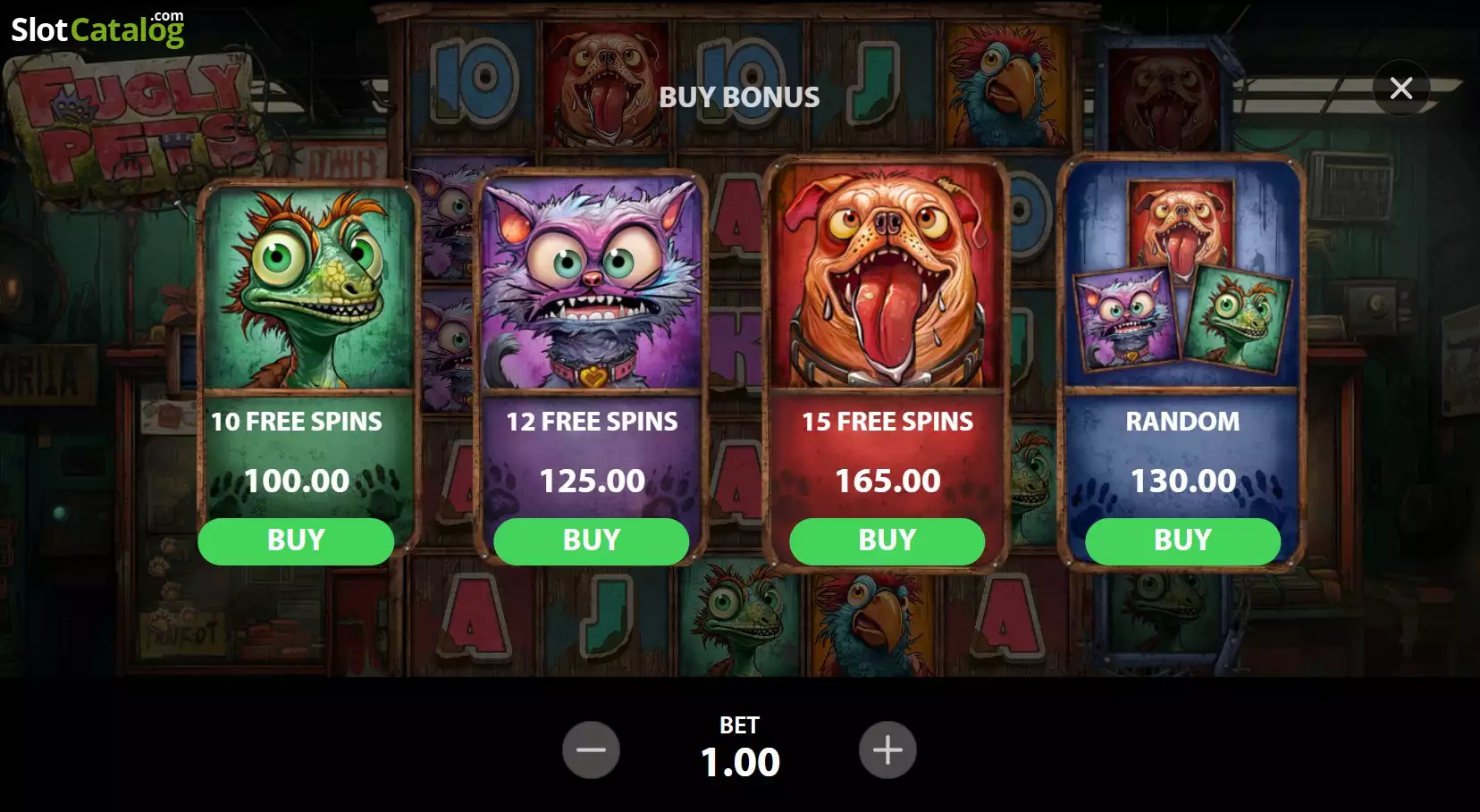Select the purple cat card image
The height and width of the screenshot is (812, 1480).
pos(592,283)
